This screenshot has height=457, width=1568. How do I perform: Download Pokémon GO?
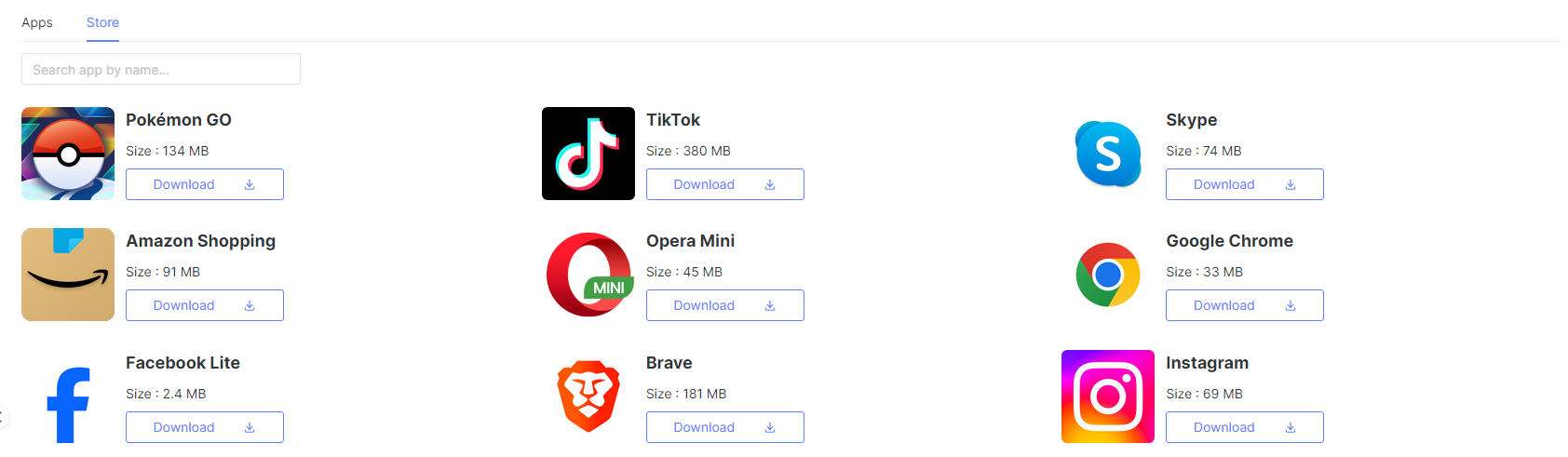pos(205,184)
